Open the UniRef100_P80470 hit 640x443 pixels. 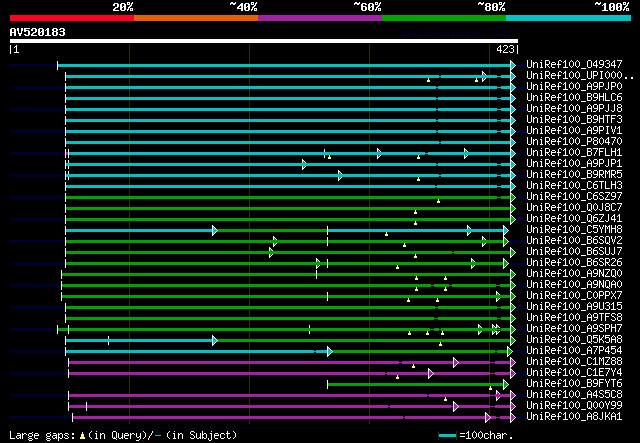573,142
